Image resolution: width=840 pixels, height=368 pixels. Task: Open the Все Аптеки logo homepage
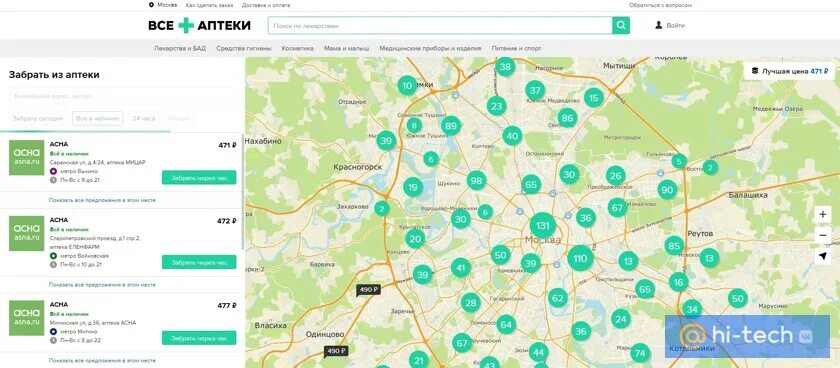pos(199,25)
